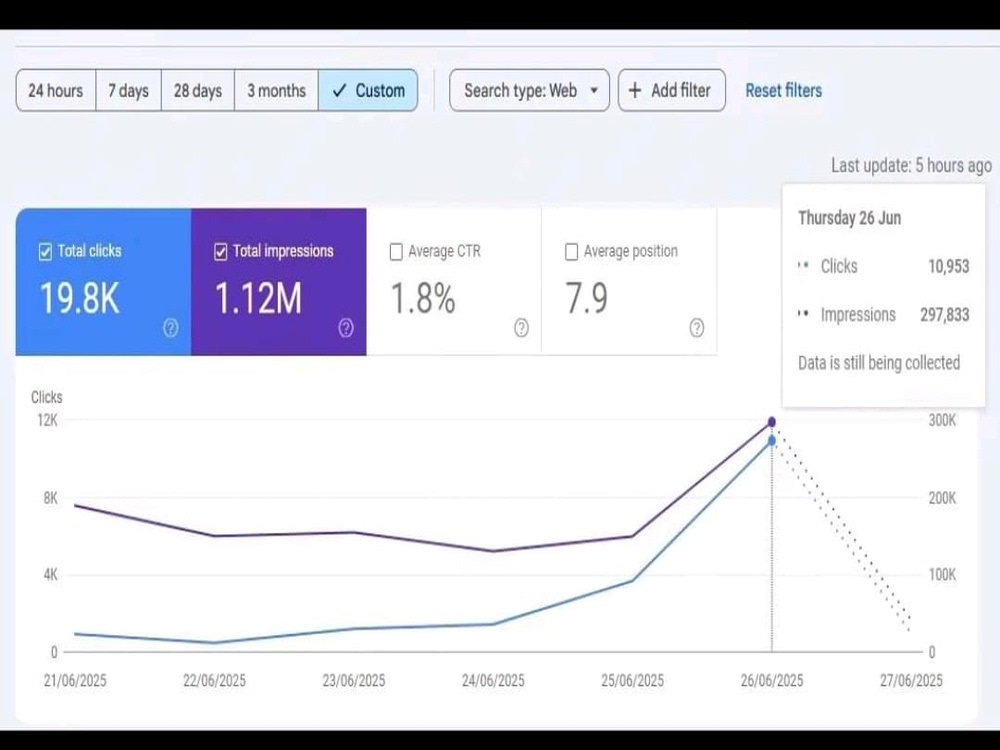
Task: Click the checkmark icon beside Custom
Action: [339, 91]
